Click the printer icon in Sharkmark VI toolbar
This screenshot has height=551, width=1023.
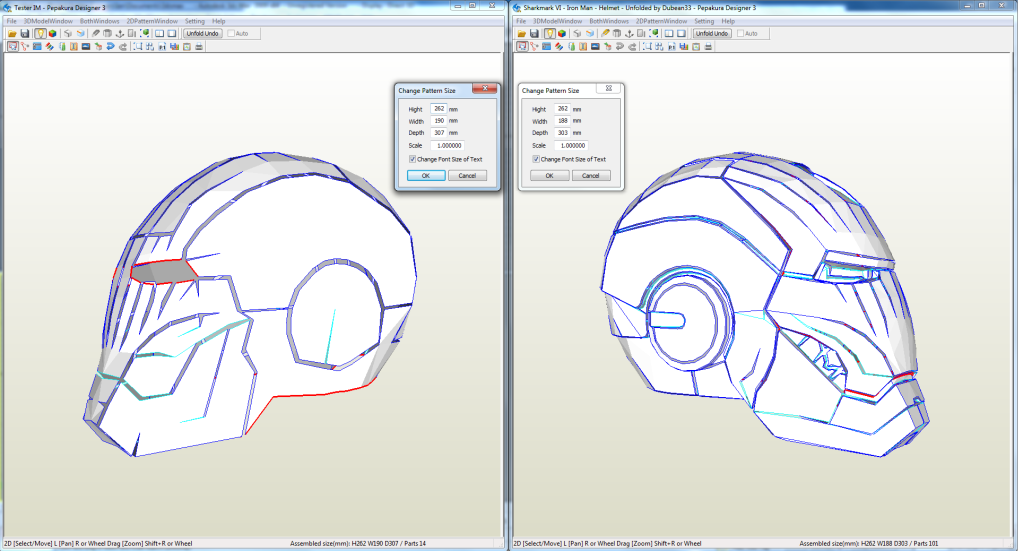click(708, 46)
